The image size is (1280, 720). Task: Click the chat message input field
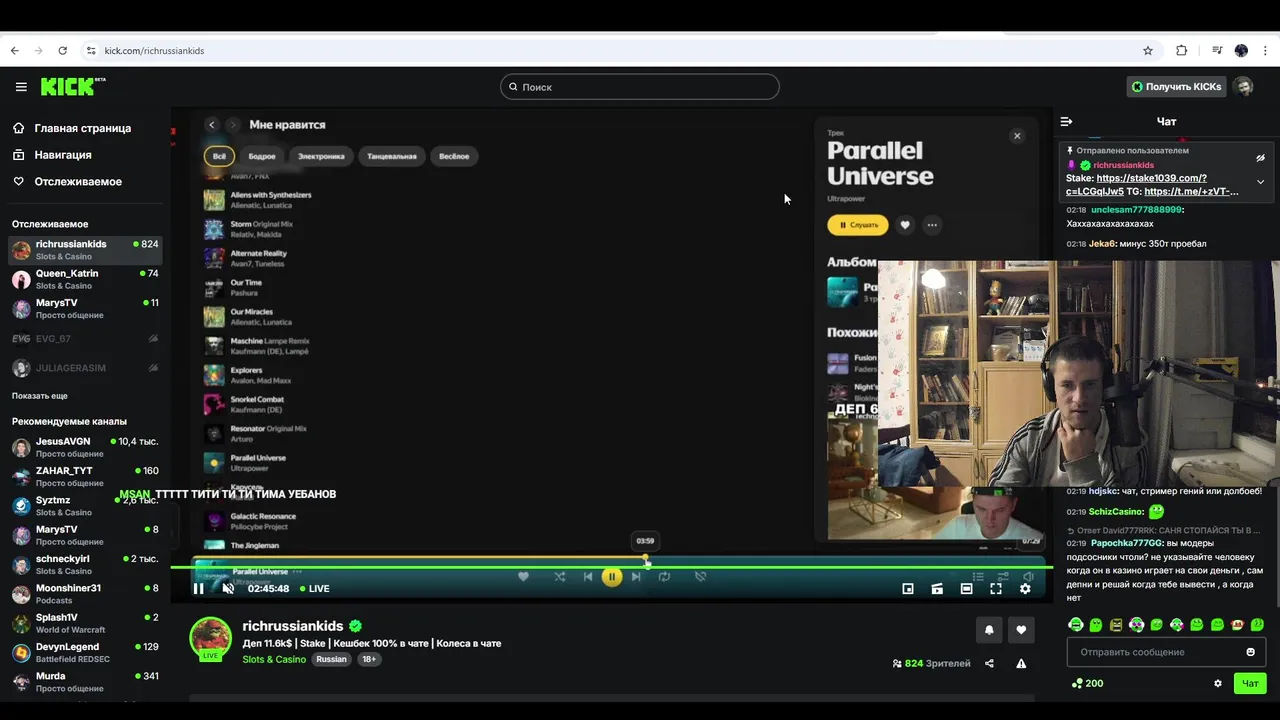coord(1166,652)
